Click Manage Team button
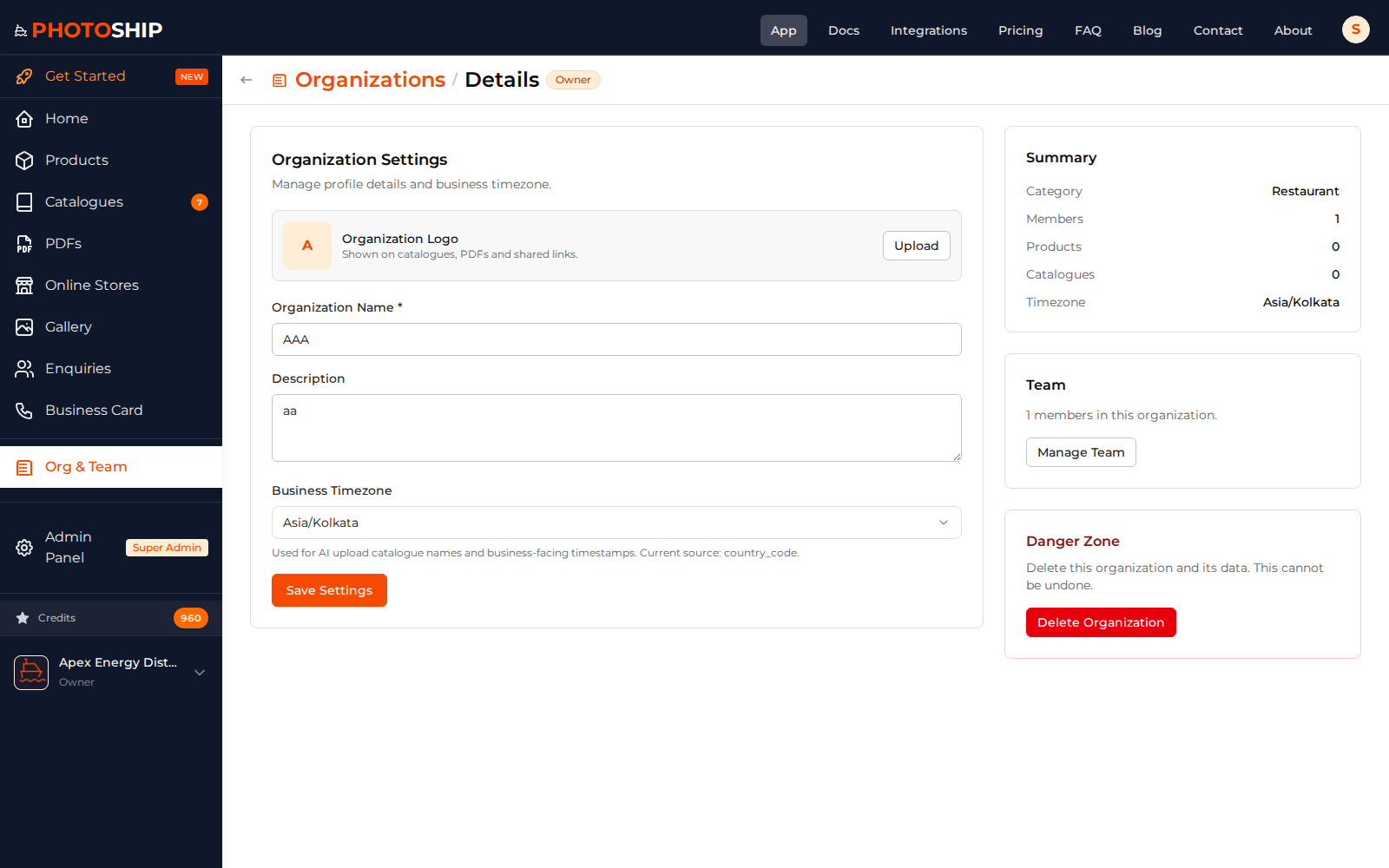This screenshot has width=1389, height=868. click(x=1081, y=452)
